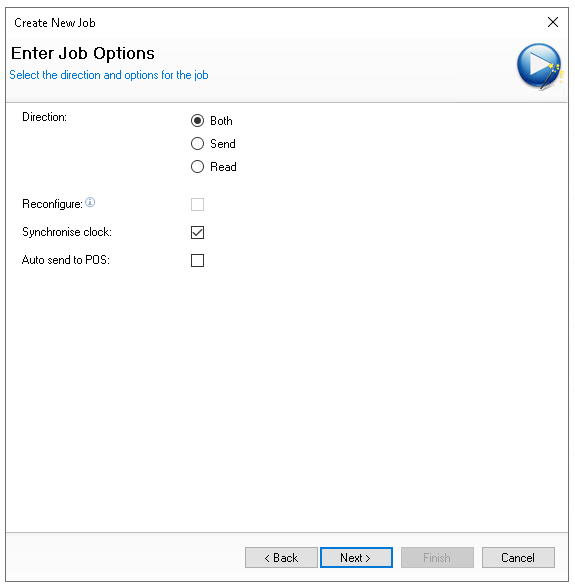The width and height of the screenshot is (575, 587).
Task: Close the Create New Job dialog
Action: point(553,22)
